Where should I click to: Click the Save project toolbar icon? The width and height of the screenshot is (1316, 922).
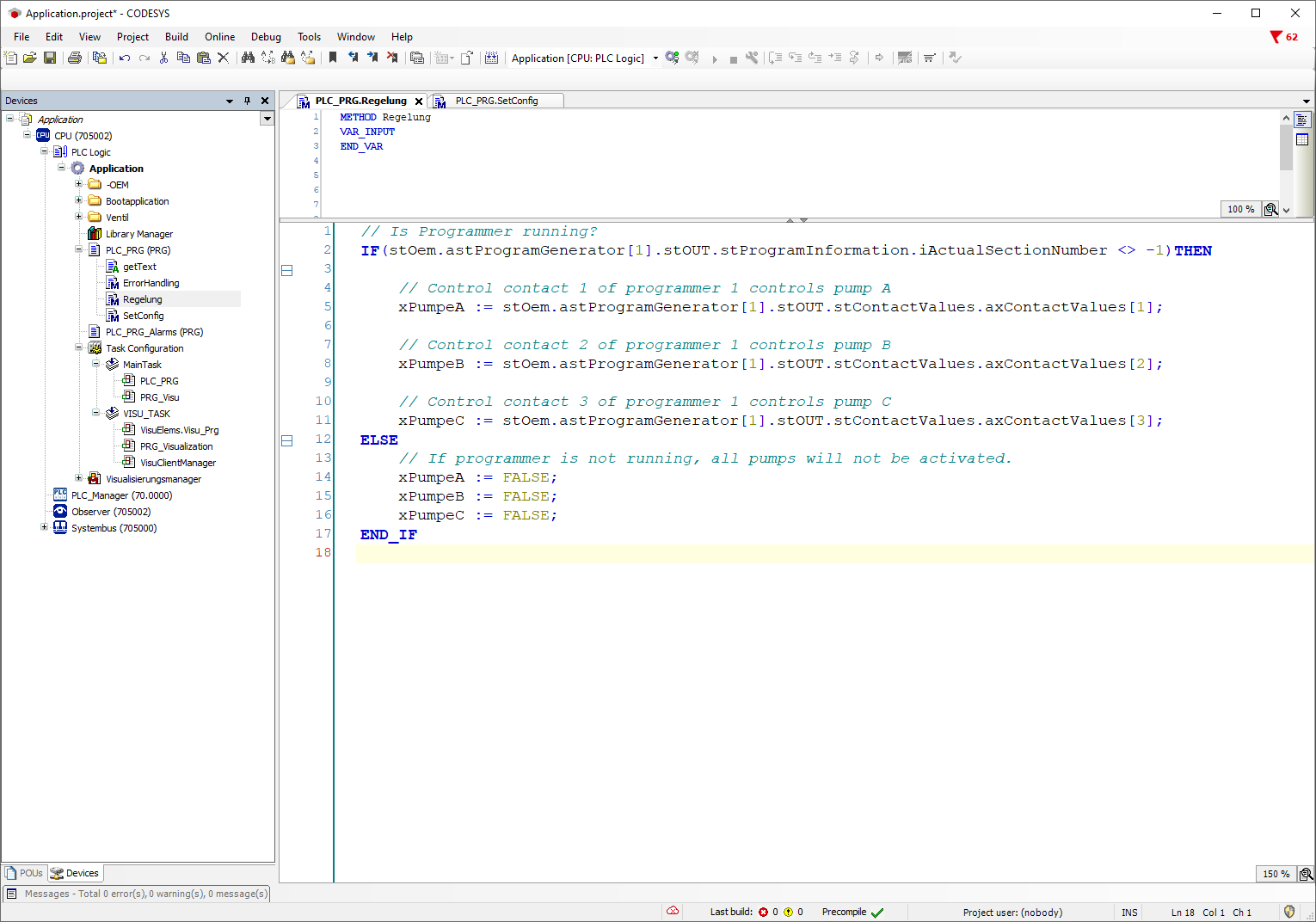point(50,58)
